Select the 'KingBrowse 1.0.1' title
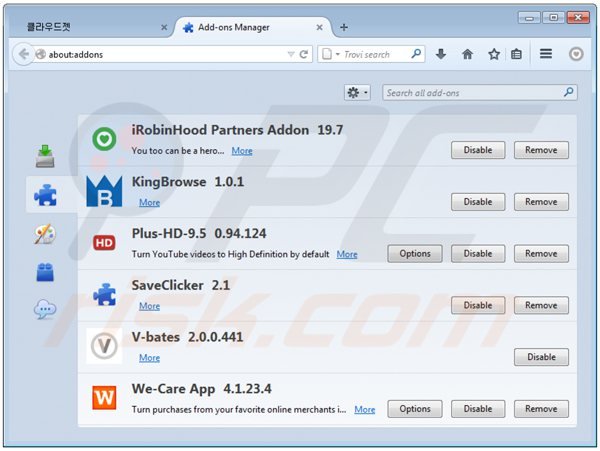The image size is (600, 451). [x=188, y=182]
